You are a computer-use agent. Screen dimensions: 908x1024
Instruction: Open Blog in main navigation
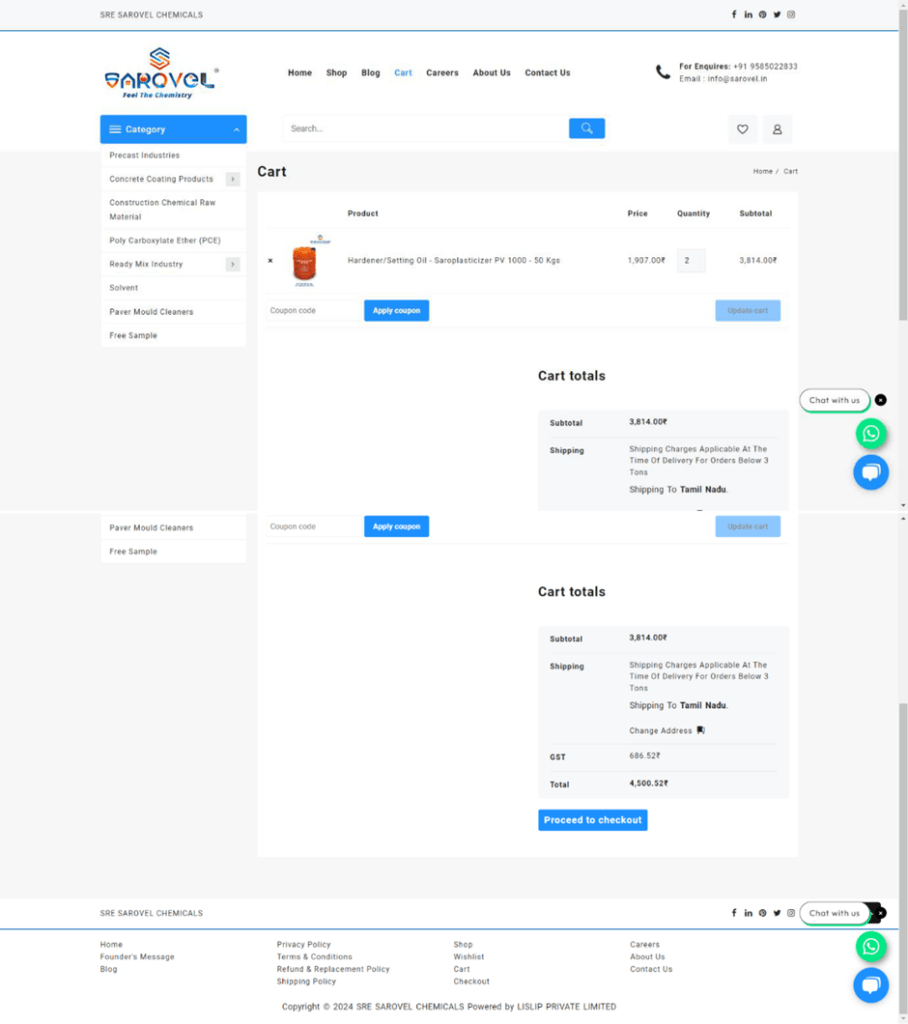pos(370,72)
